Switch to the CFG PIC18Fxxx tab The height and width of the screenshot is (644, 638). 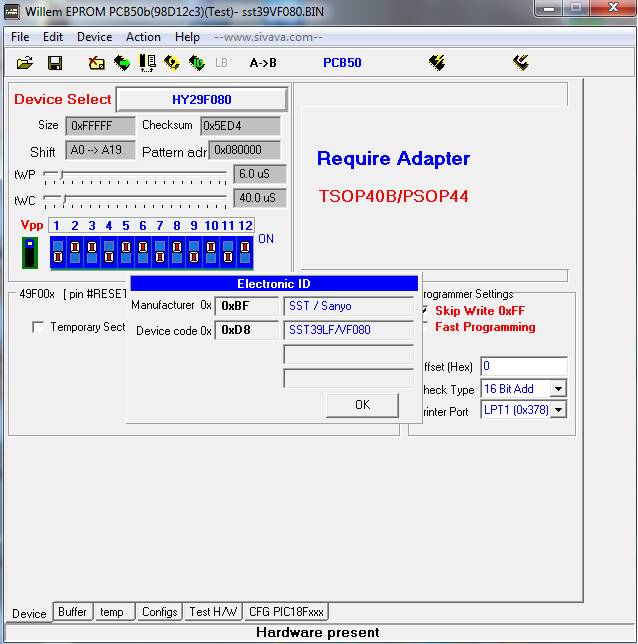(286, 612)
